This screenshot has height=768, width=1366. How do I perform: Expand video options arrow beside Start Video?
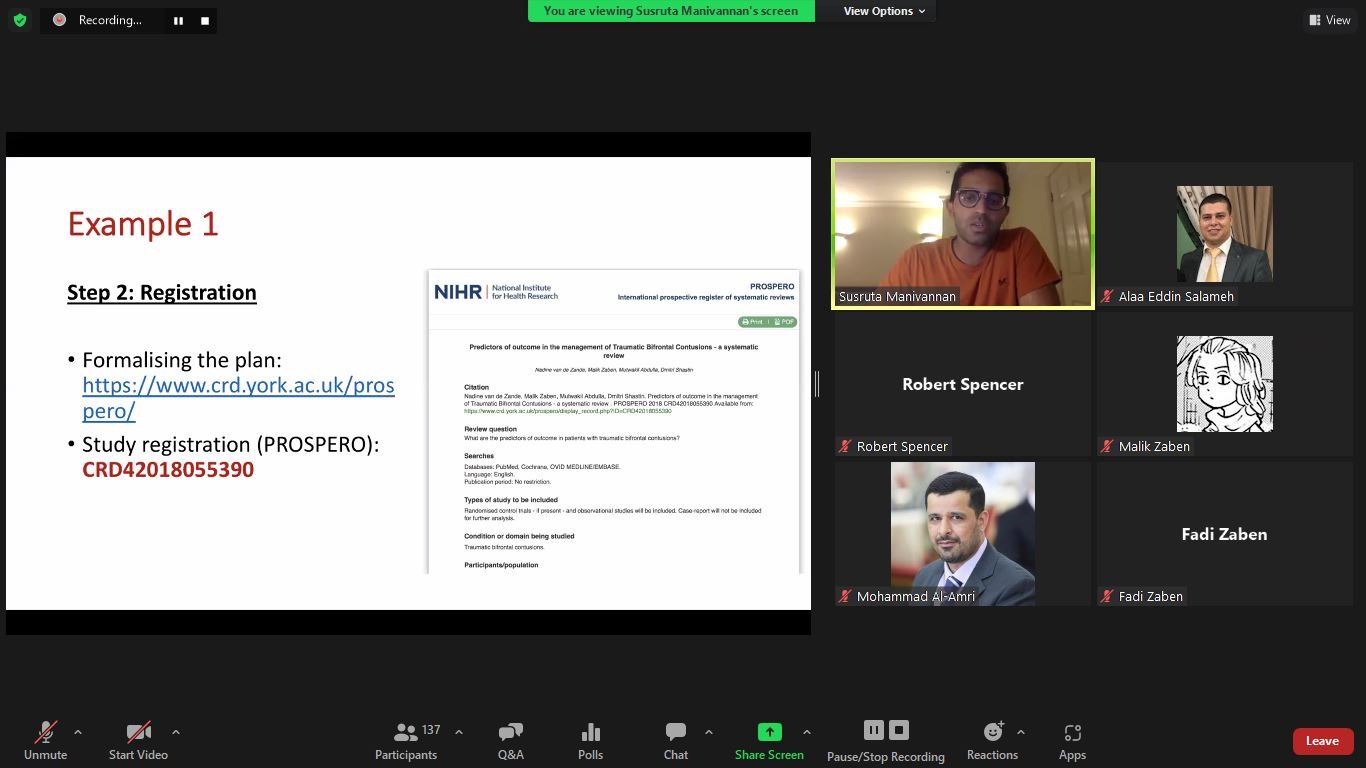pos(176,732)
